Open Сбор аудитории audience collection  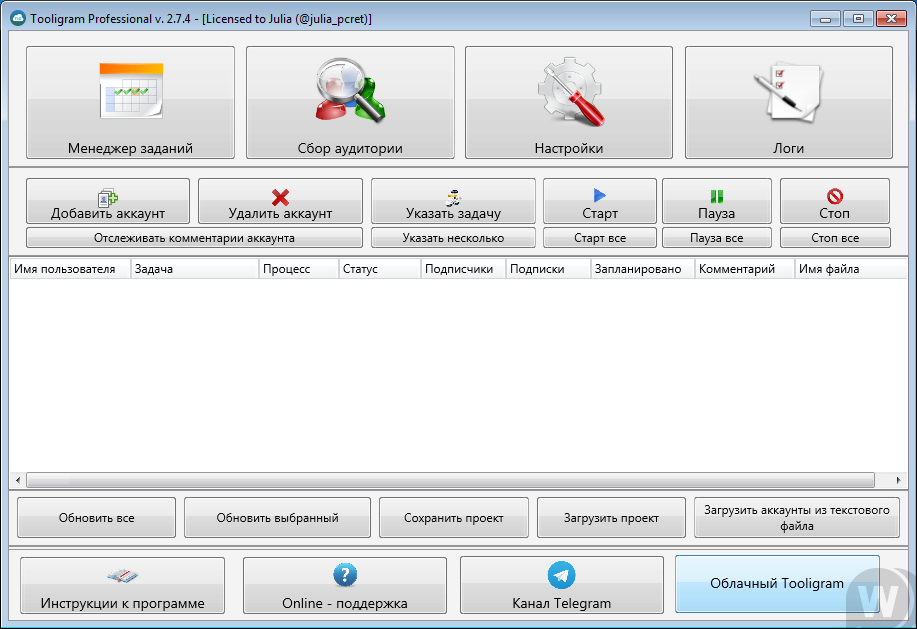350,102
